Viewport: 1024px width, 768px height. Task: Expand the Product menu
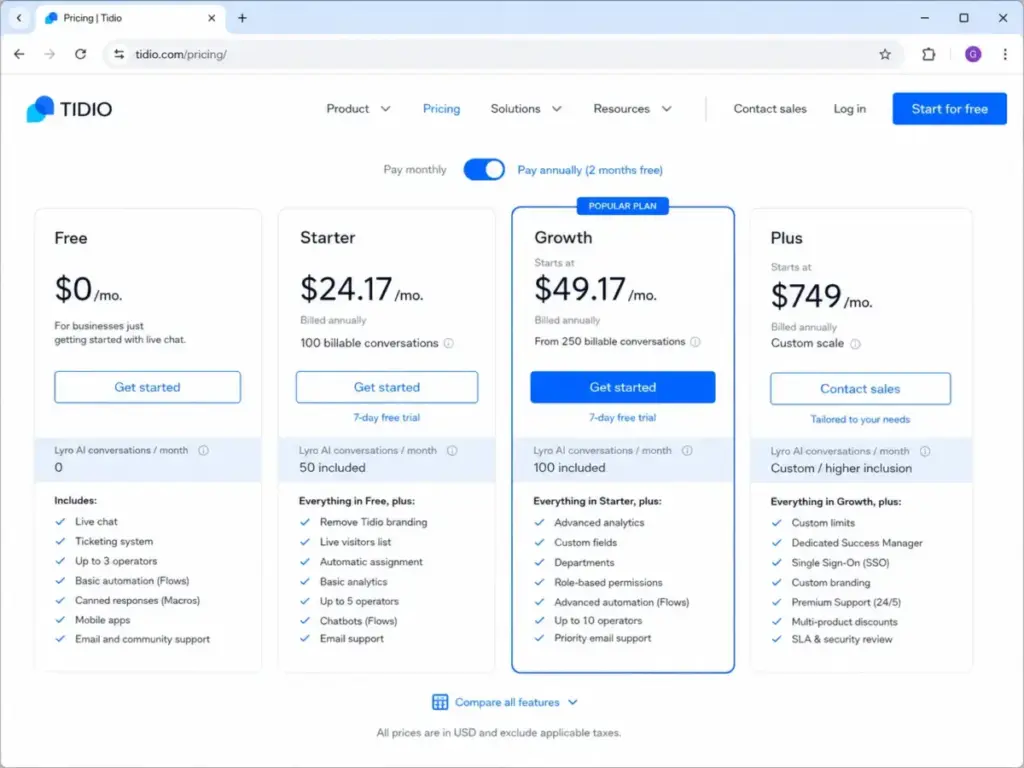pyautogui.click(x=358, y=108)
